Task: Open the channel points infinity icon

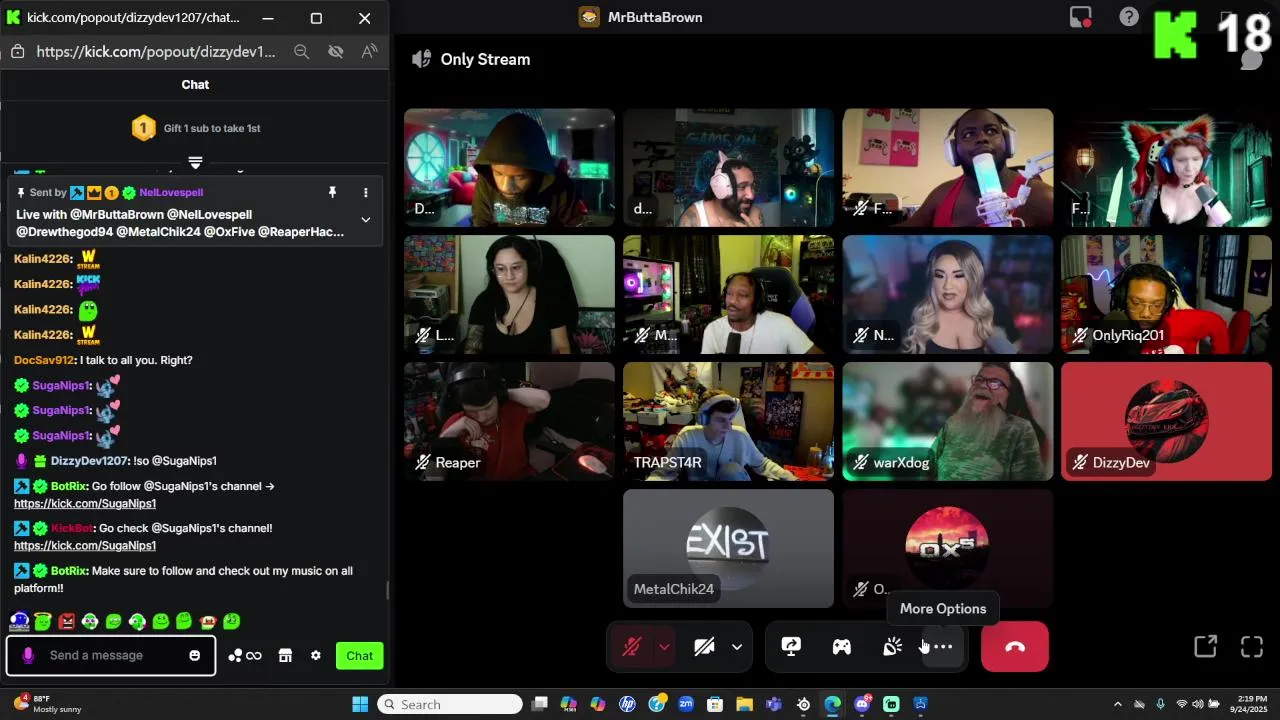Action: [x=245, y=656]
